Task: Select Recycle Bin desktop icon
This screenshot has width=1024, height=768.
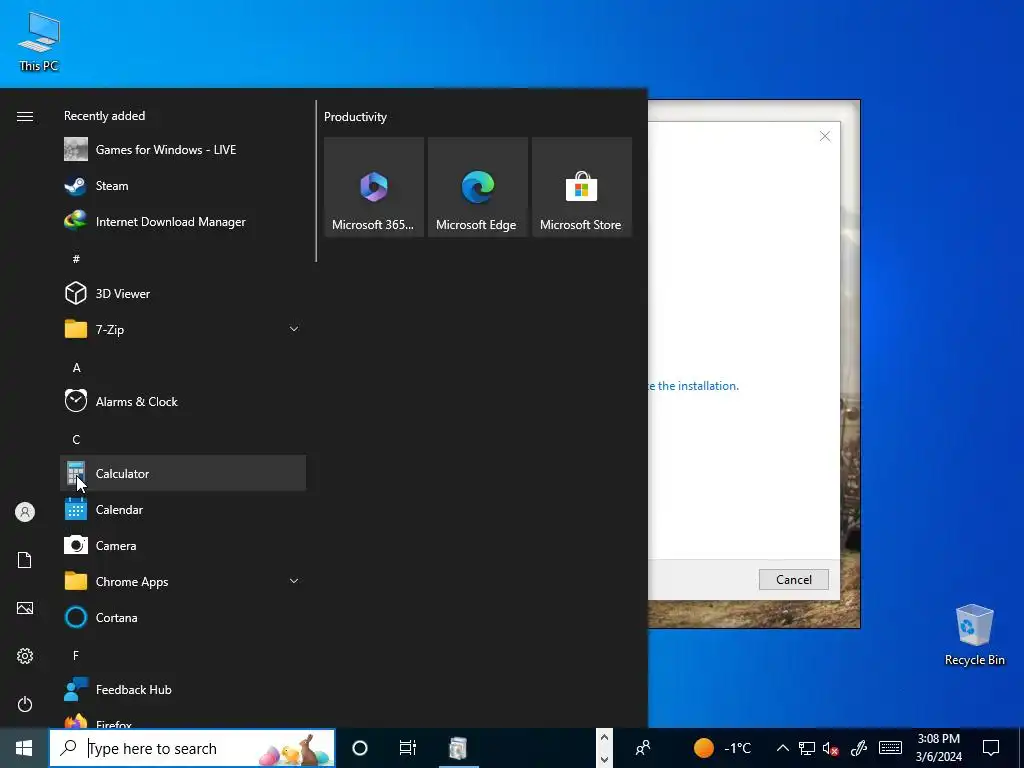Action: pyautogui.click(x=974, y=634)
